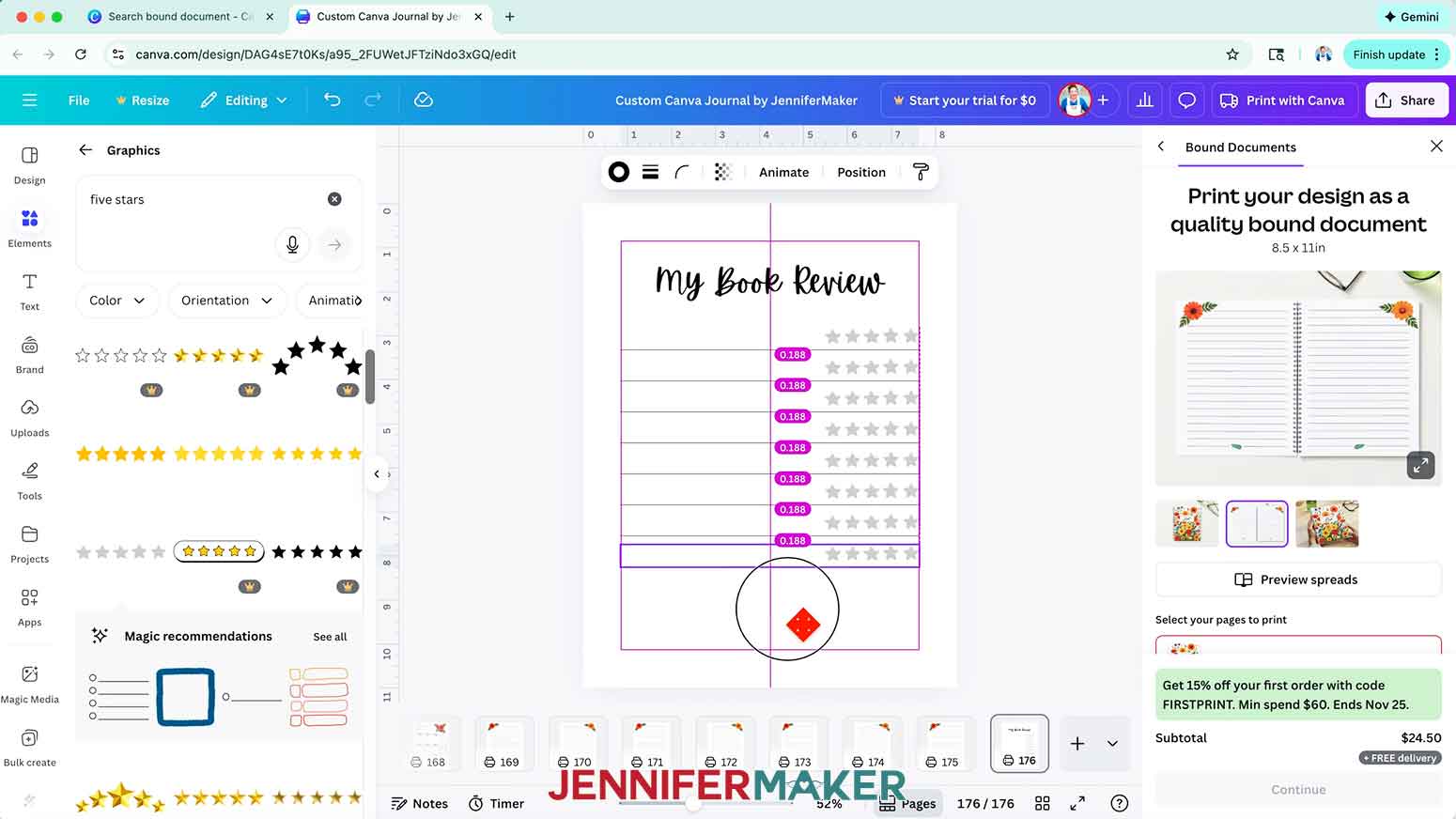Open the Projects panel
Screen dimensions: 1456x819
pyautogui.click(x=29, y=543)
